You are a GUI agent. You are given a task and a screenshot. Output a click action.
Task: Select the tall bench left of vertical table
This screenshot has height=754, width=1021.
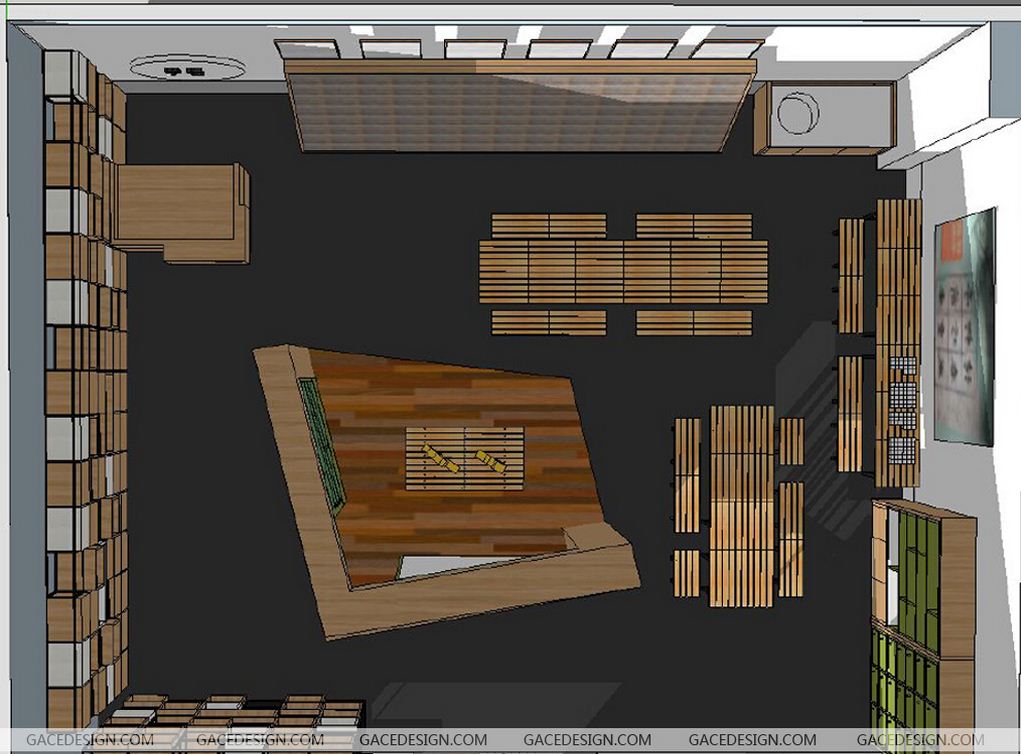pos(687,474)
